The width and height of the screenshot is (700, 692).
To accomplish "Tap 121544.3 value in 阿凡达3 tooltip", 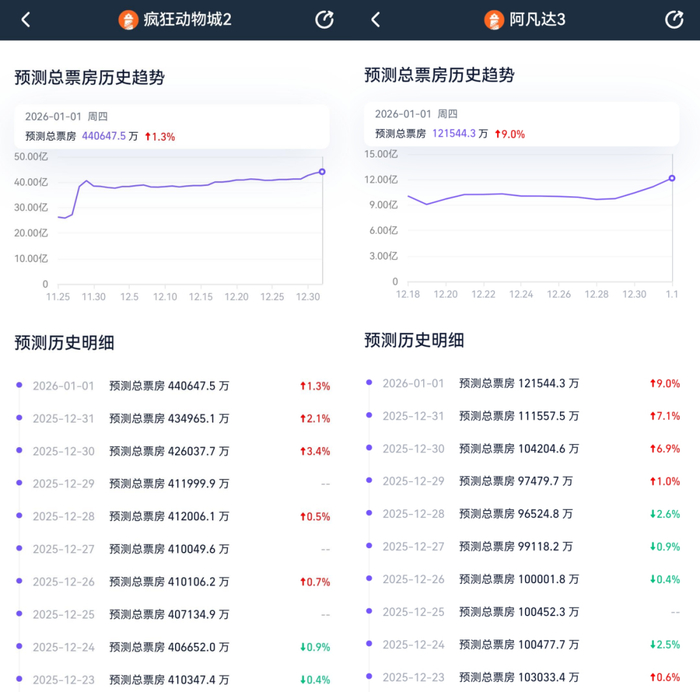I will click(x=454, y=133).
